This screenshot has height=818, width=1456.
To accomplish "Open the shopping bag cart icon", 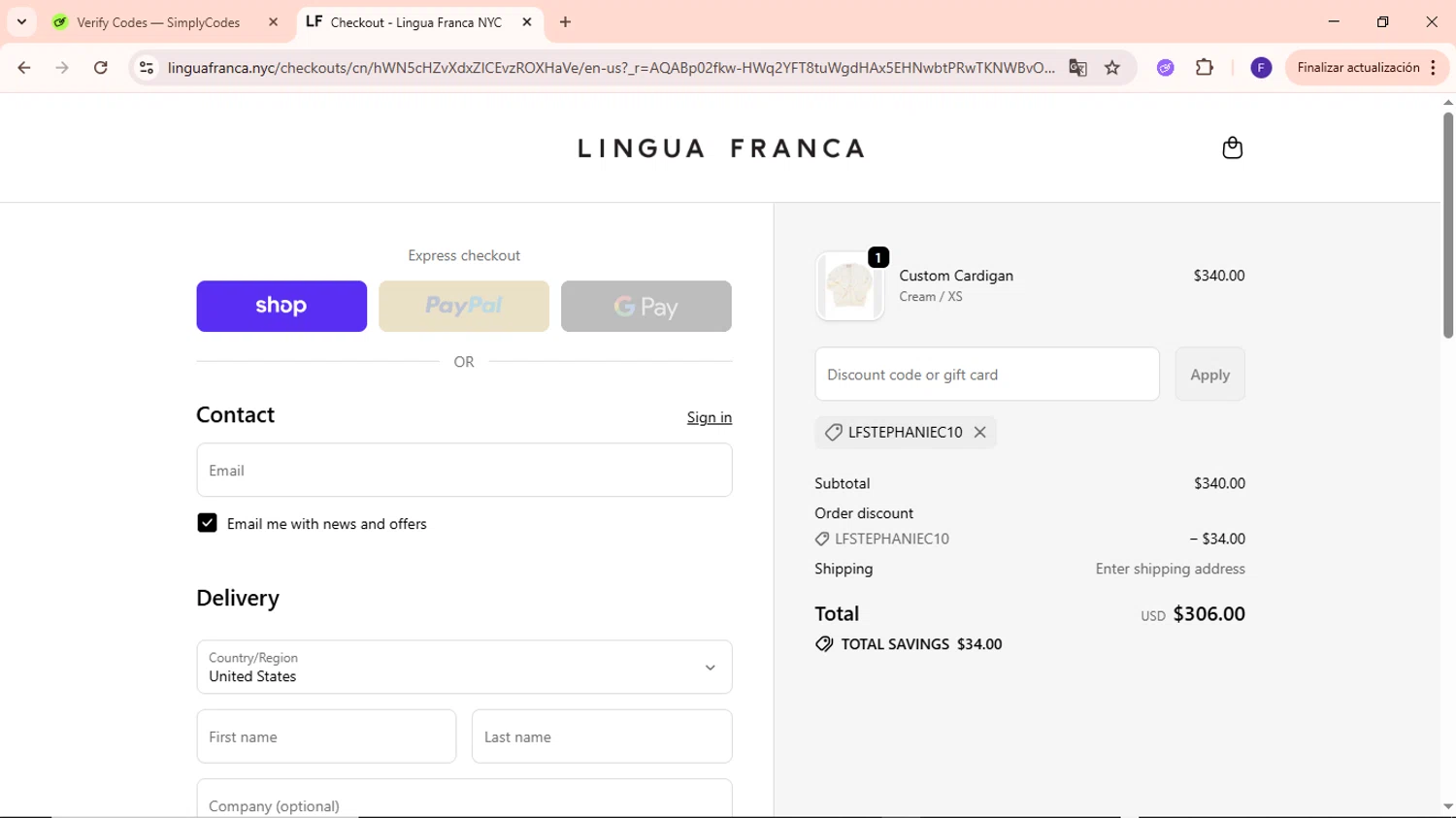I will 1232,147.
